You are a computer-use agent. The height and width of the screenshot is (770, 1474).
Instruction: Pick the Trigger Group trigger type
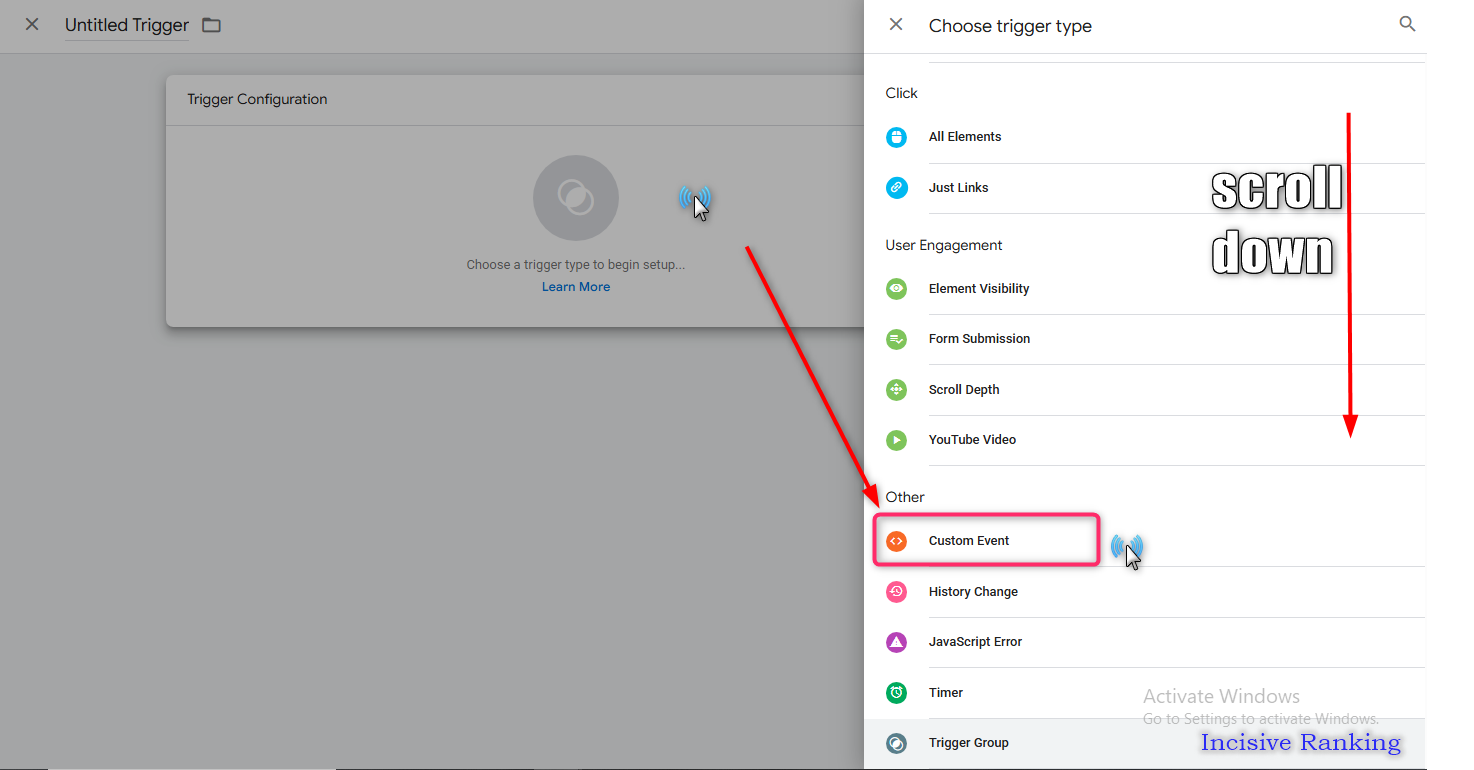click(1145, 744)
